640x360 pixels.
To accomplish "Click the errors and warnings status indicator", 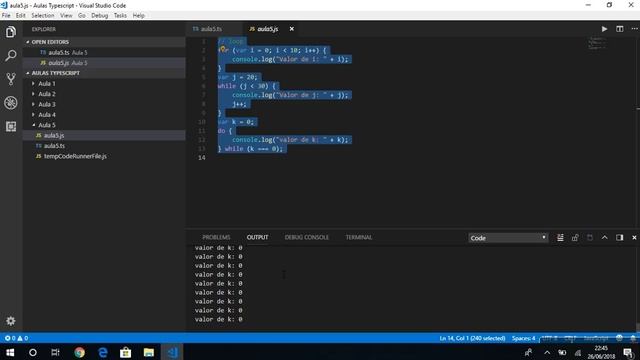I will (16, 338).
